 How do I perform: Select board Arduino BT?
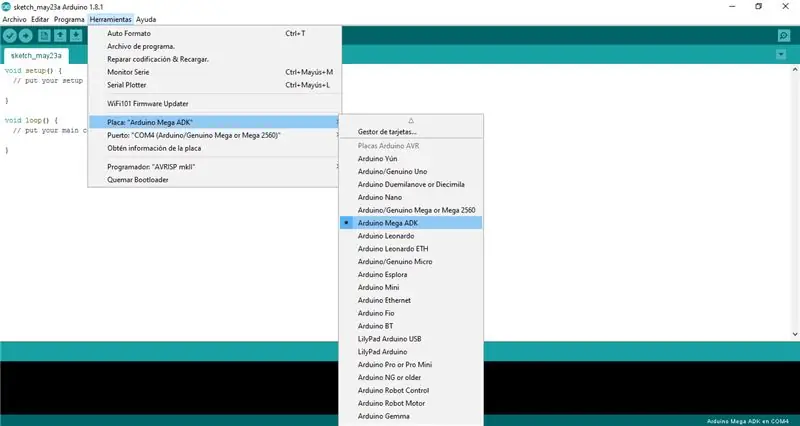click(x=411, y=325)
